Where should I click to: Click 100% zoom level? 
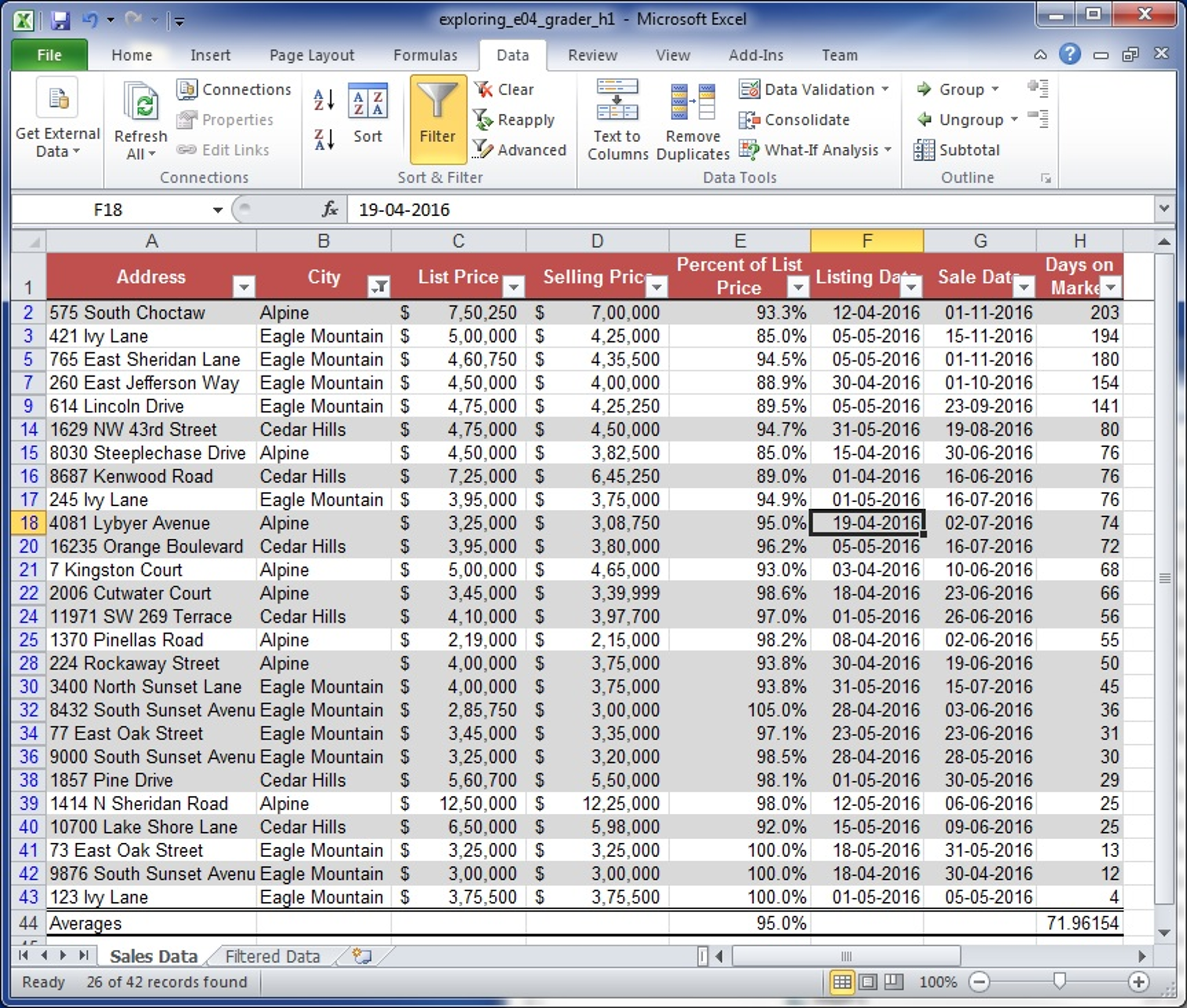[938, 982]
